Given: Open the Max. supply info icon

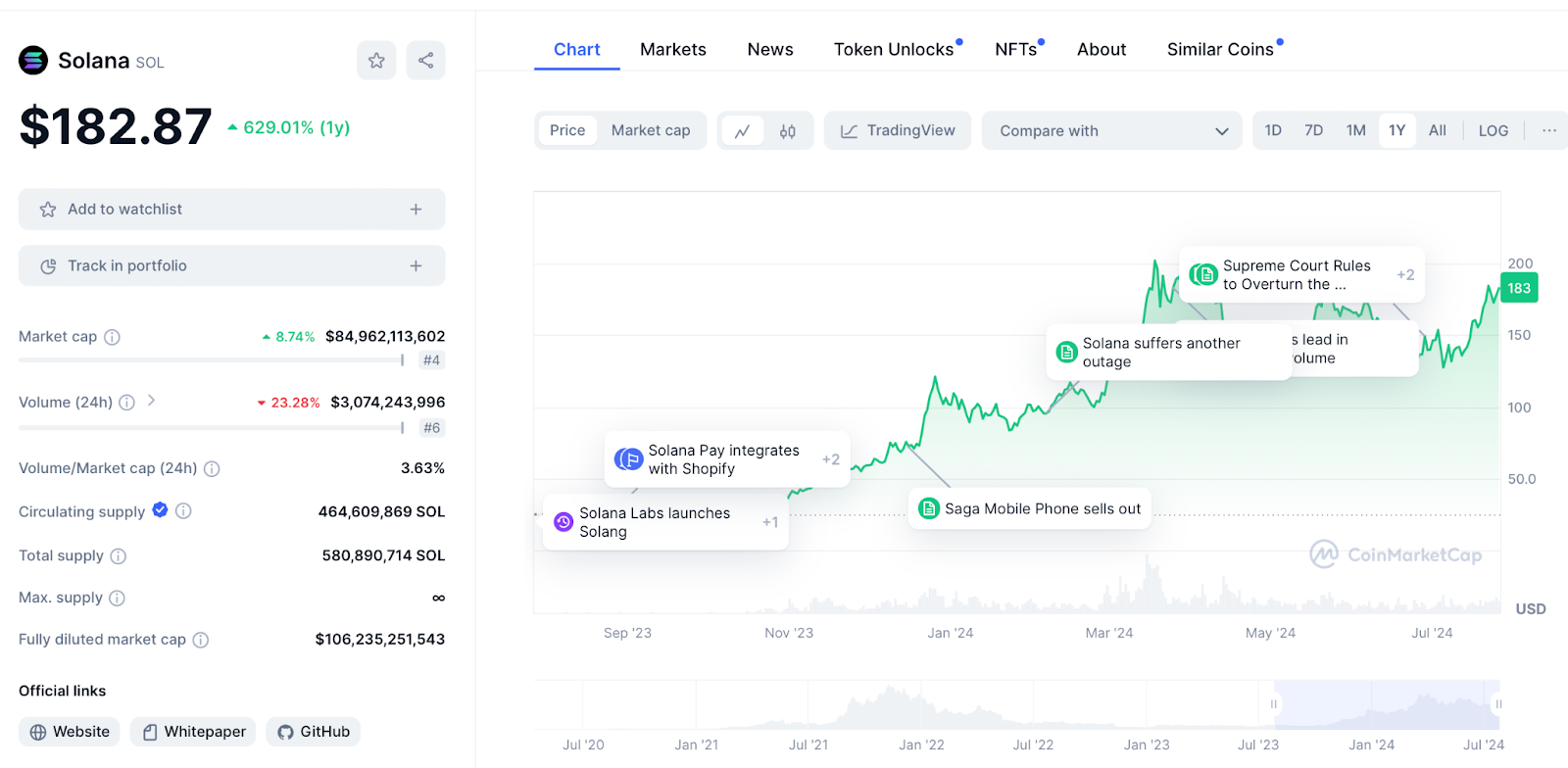Looking at the screenshot, I should pyautogui.click(x=117, y=599).
